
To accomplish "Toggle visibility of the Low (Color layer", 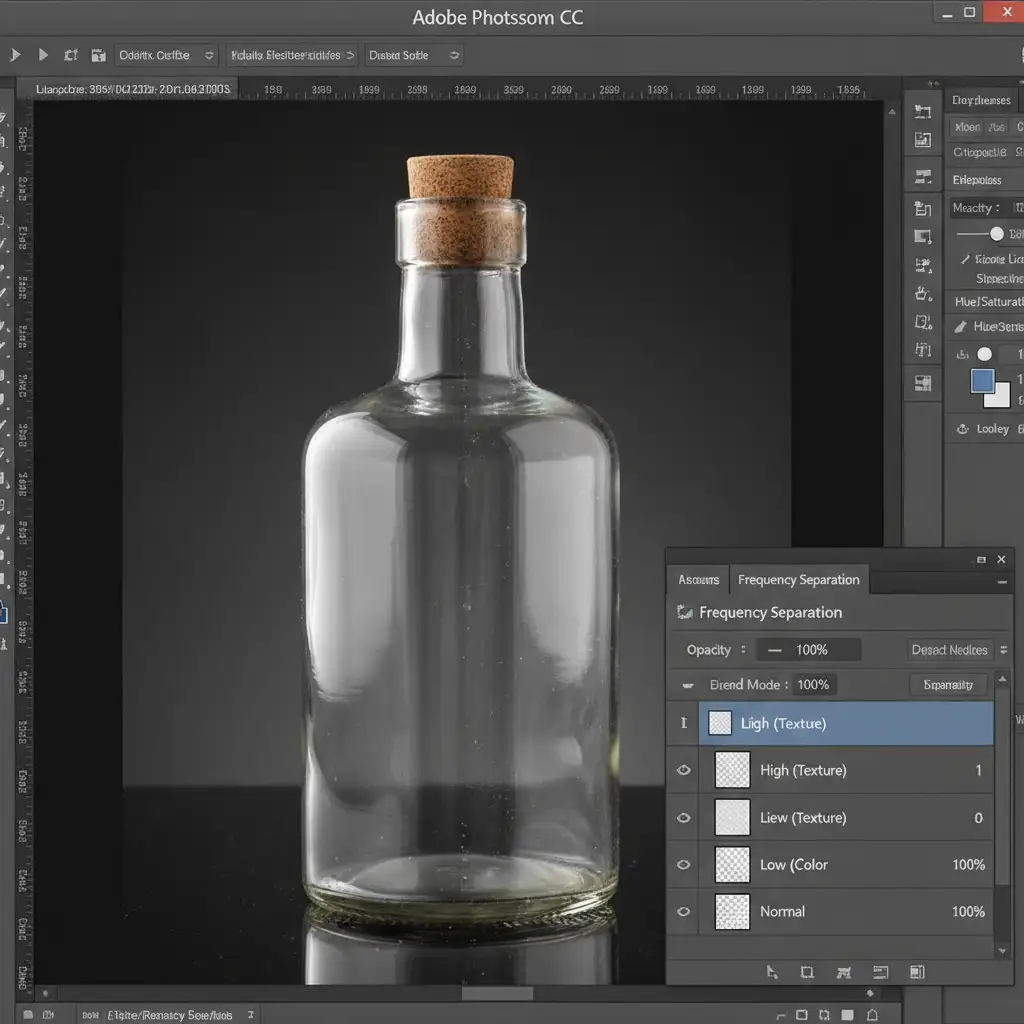I will (684, 864).
